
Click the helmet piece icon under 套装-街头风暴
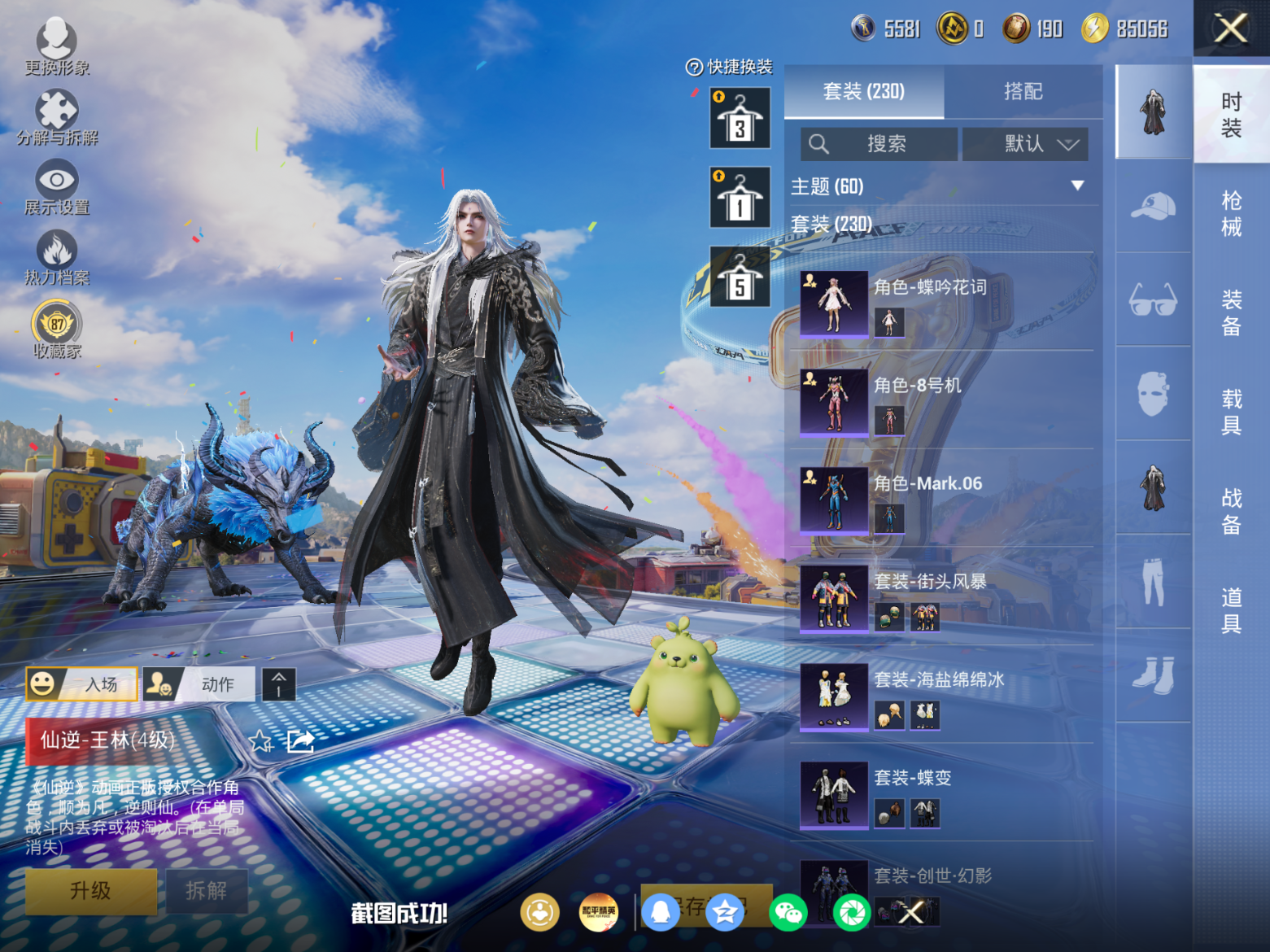point(889,617)
